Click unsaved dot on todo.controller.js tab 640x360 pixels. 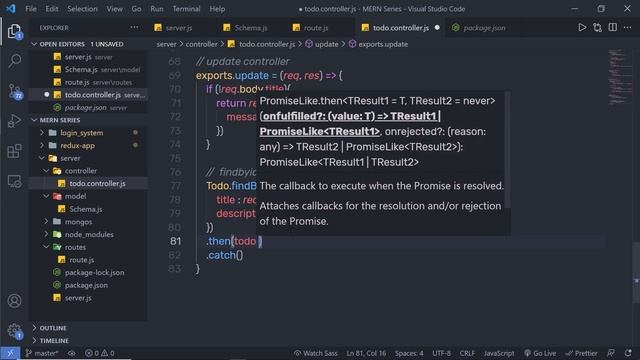click(x=437, y=28)
